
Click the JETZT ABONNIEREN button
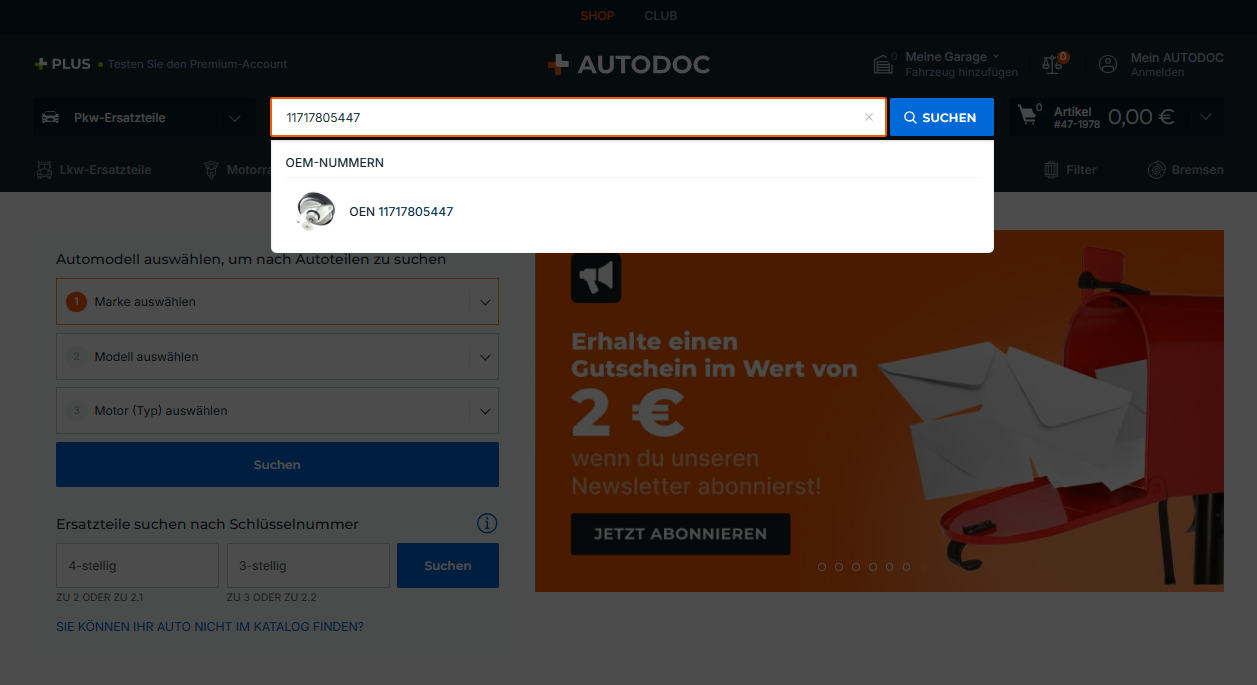tap(681, 534)
